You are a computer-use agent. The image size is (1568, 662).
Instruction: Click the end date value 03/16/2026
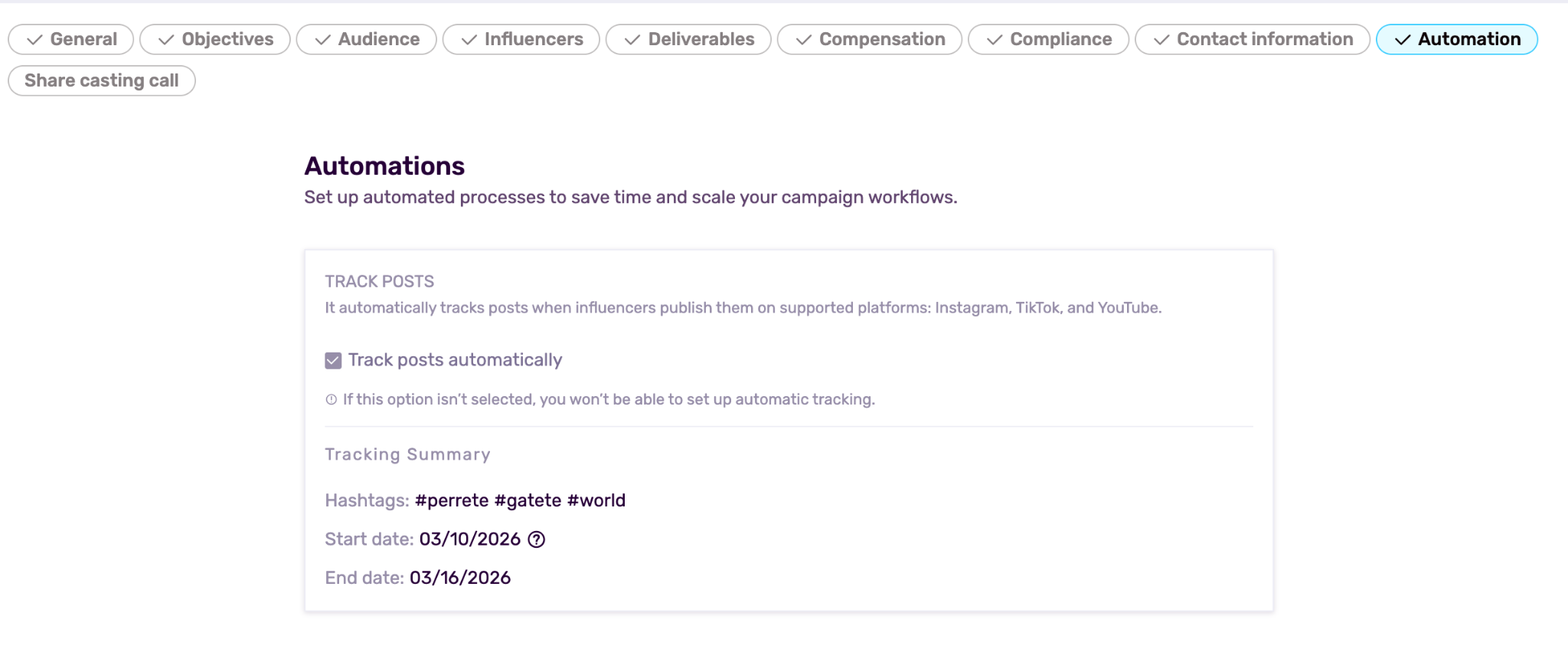[460, 578]
